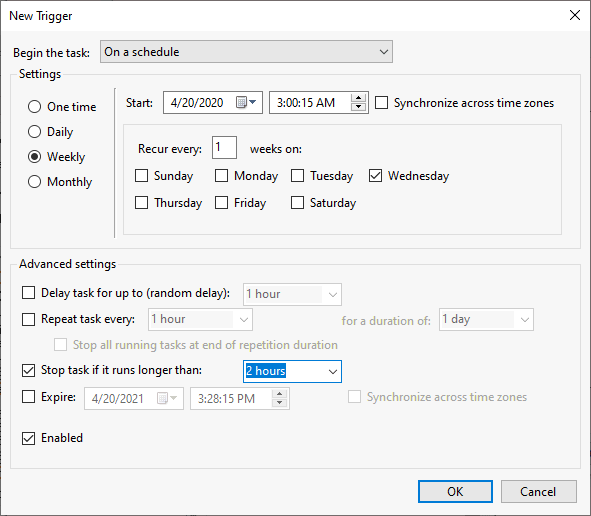The image size is (591, 516).
Task: Increase start time with up spinner arrow
Action: tap(358, 98)
